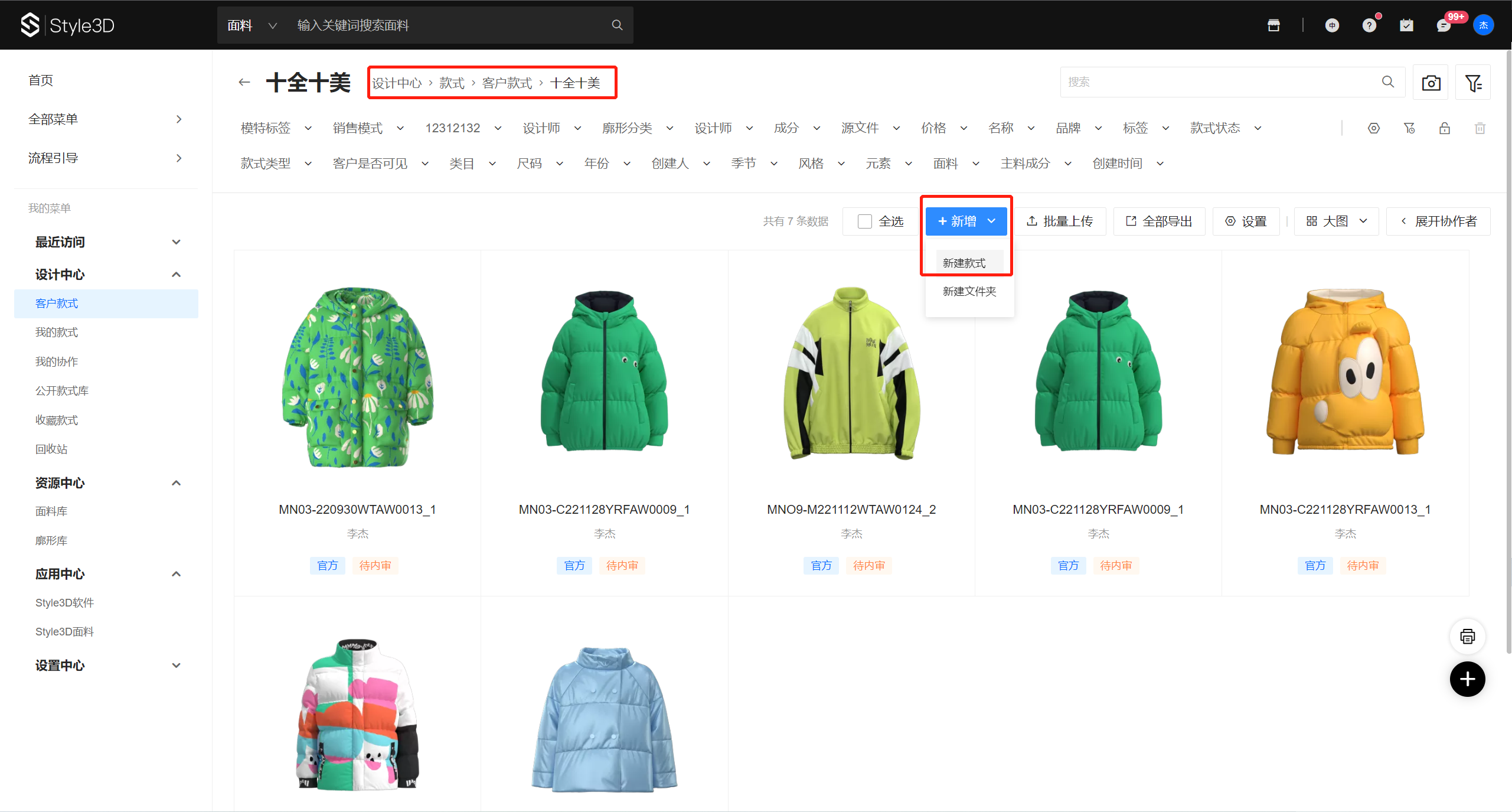Open the 面料 search type dropdown
Viewport: 1512px width, 812px height.
(x=252, y=25)
